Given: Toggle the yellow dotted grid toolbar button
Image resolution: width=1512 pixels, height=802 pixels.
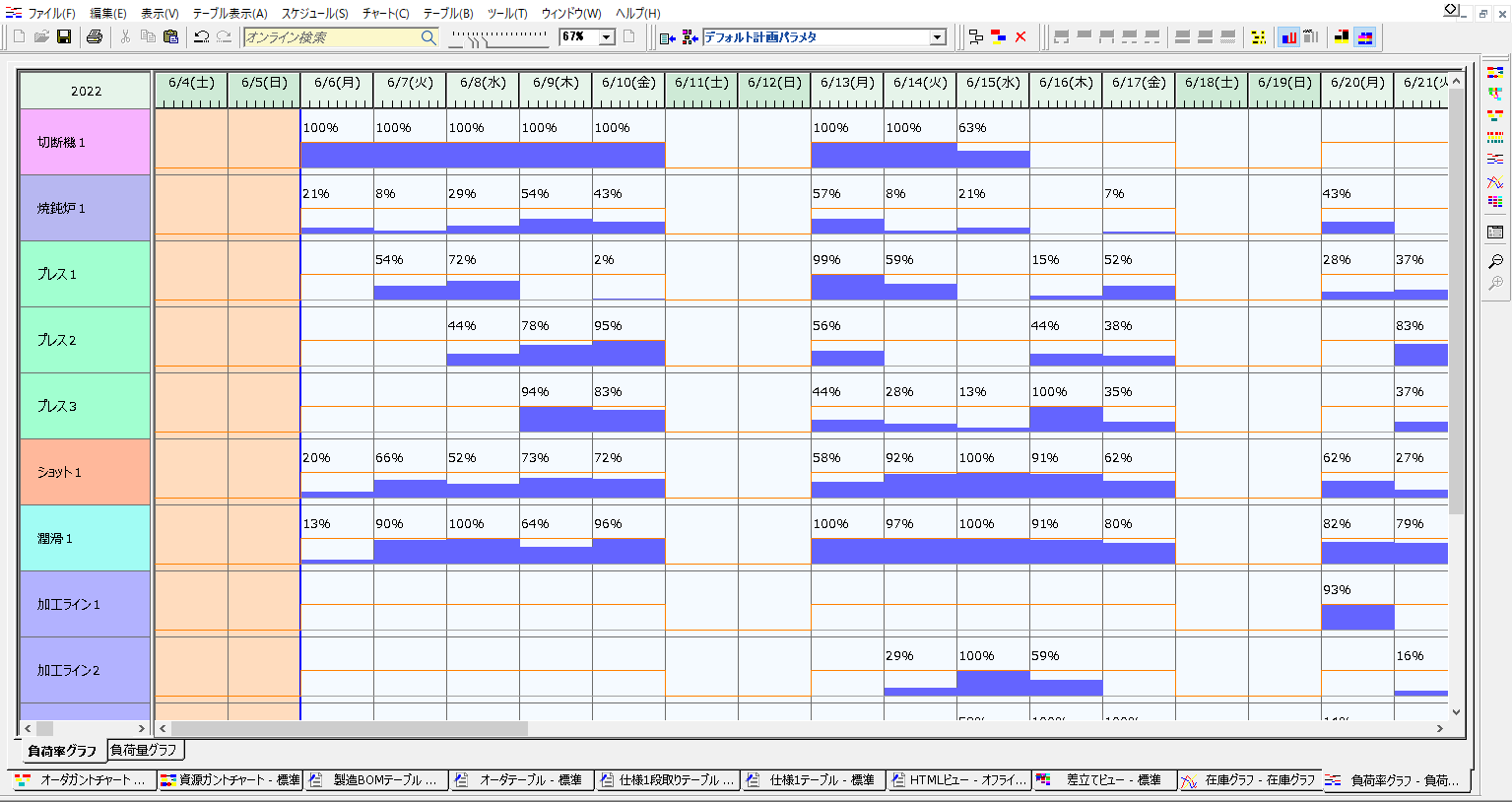Looking at the screenshot, I should [1258, 37].
